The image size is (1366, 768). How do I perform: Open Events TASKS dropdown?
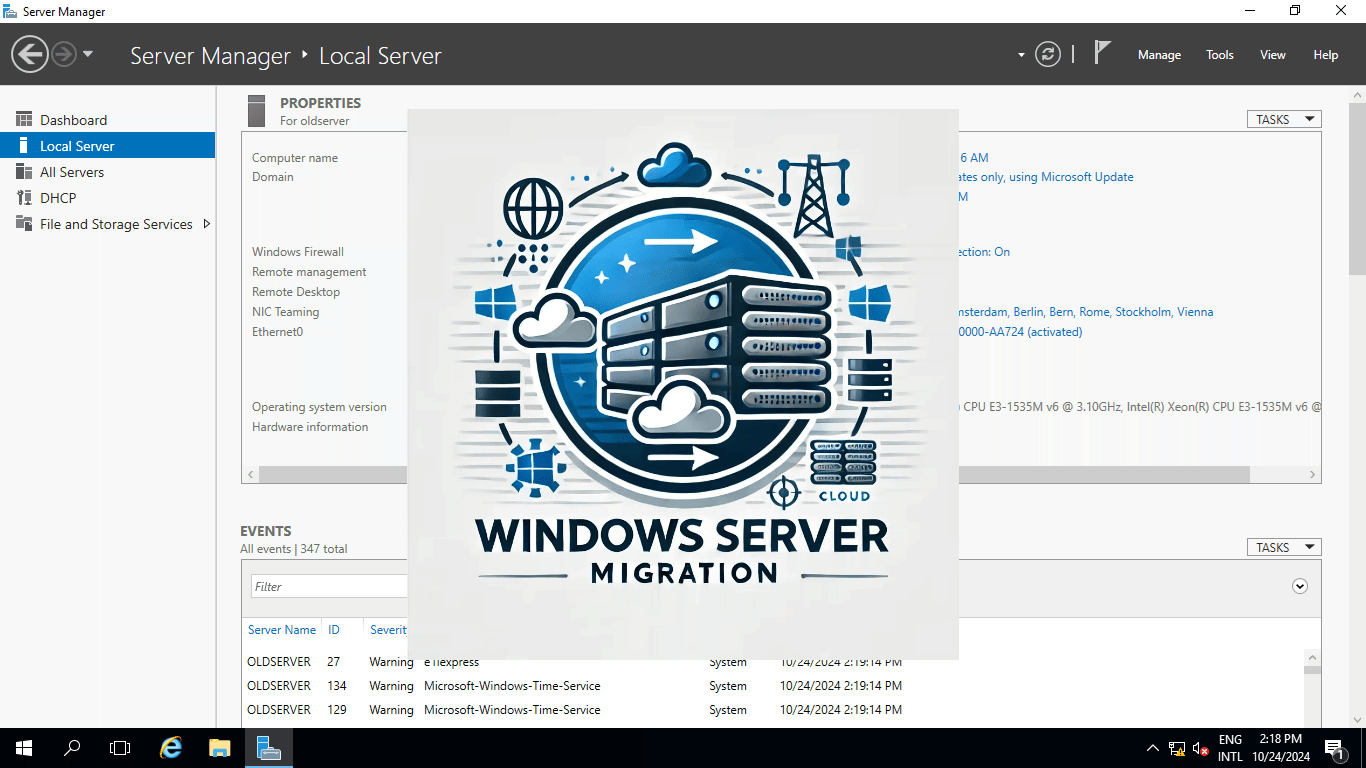(x=1284, y=547)
